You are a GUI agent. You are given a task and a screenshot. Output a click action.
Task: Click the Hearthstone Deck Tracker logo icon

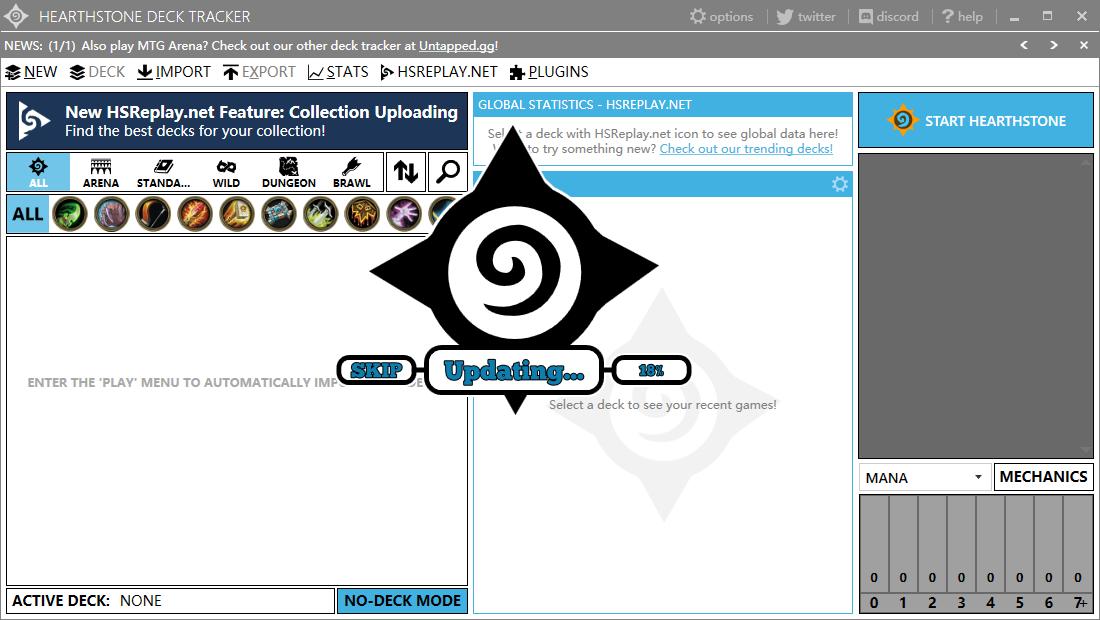tap(16, 16)
